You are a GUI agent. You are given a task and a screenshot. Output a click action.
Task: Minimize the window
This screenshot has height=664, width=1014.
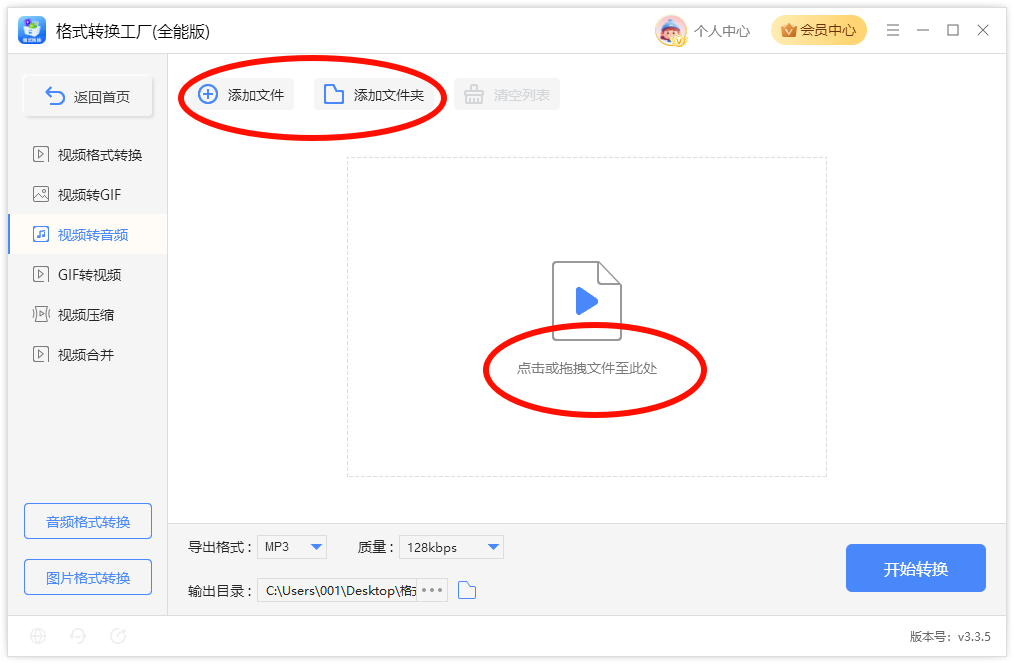(923, 30)
